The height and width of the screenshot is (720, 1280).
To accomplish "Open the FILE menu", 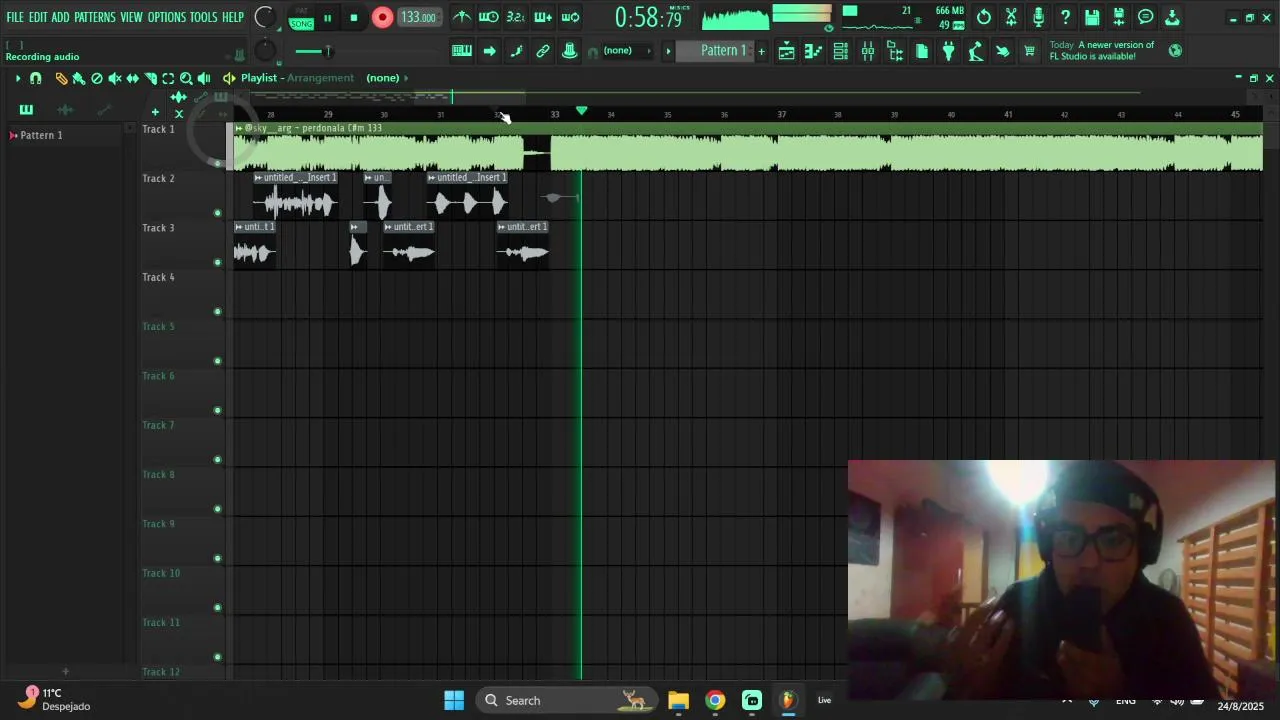I will point(15,17).
